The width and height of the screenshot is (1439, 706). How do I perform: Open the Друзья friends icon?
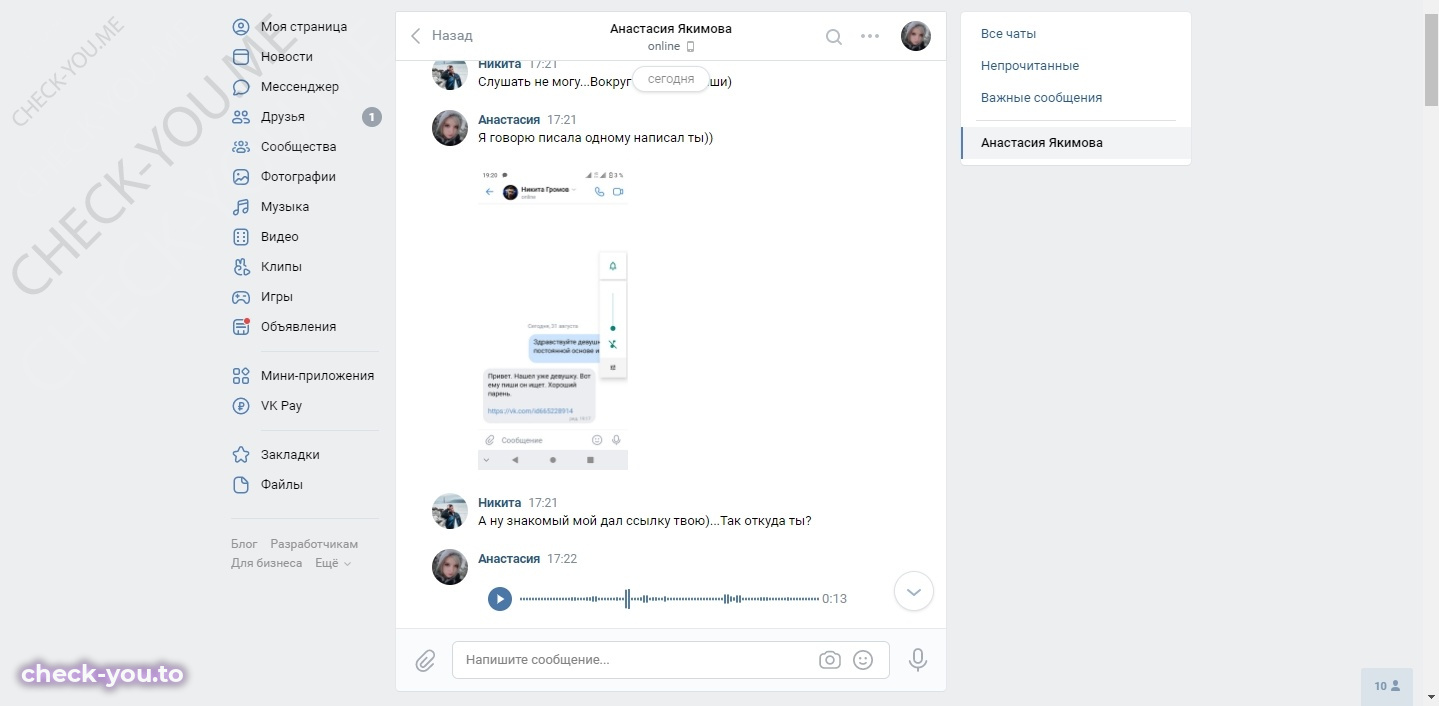click(241, 117)
